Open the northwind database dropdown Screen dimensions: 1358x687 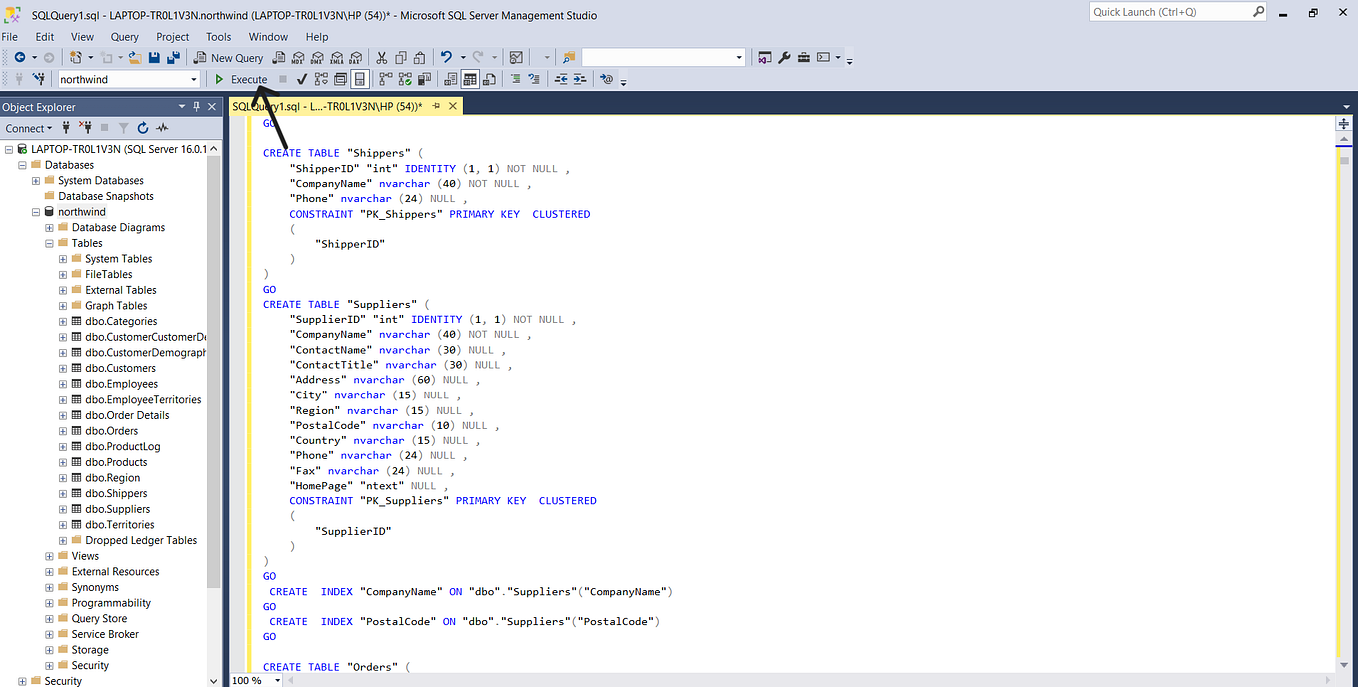pos(195,78)
